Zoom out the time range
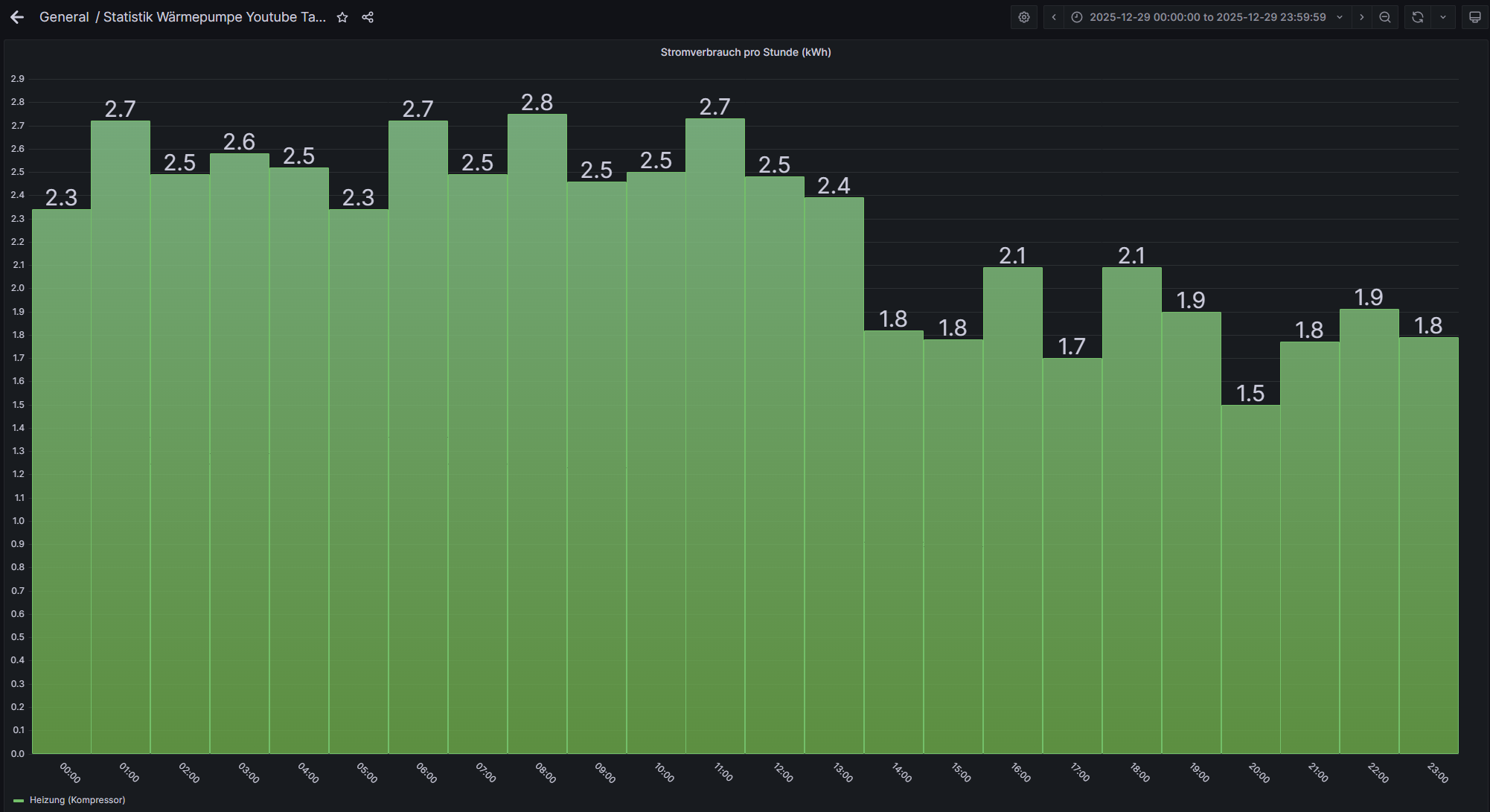 (1385, 17)
